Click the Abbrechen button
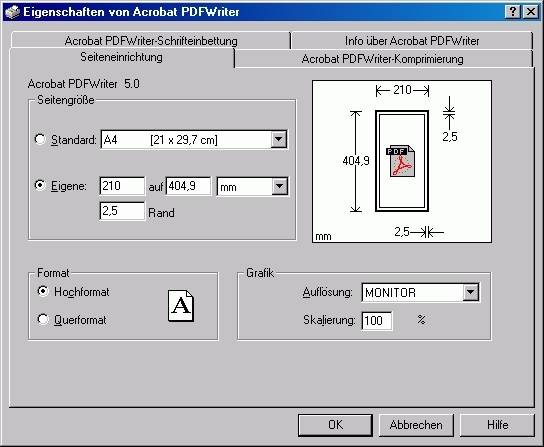Image resolution: width=544 pixels, height=447 pixels. [x=416, y=425]
